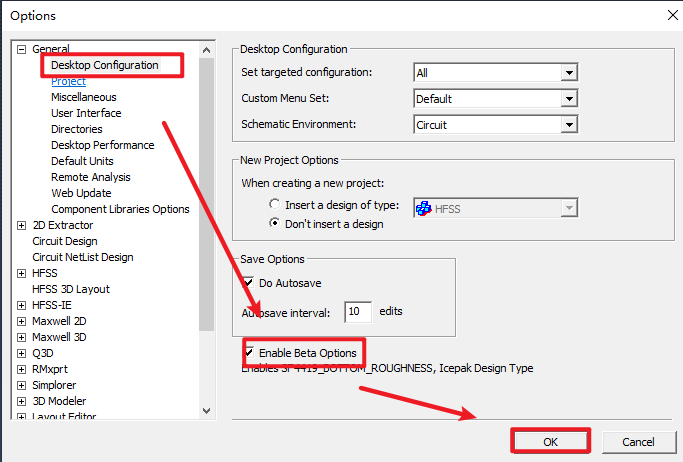The height and width of the screenshot is (462, 683).
Task: Expand the HFSS-IE node
Action: (21, 305)
